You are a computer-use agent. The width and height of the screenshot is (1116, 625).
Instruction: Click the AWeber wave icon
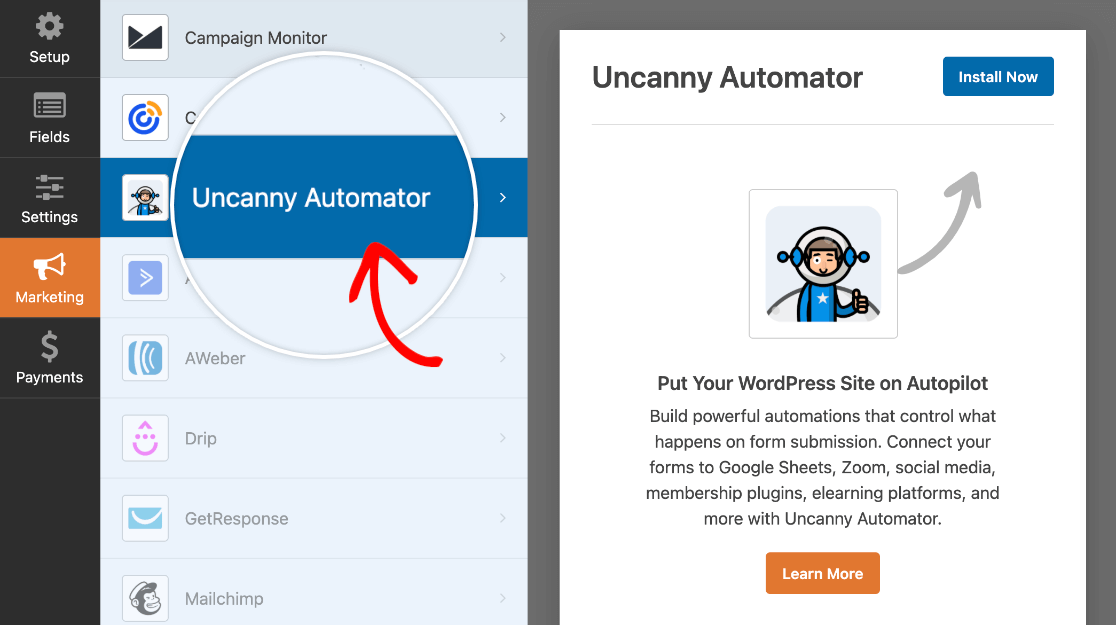[x=145, y=358]
